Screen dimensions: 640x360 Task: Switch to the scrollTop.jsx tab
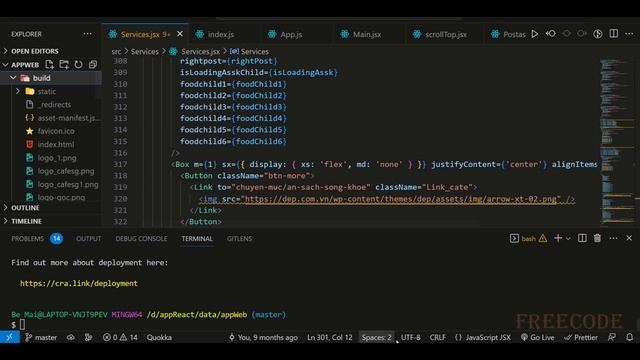pos(446,34)
